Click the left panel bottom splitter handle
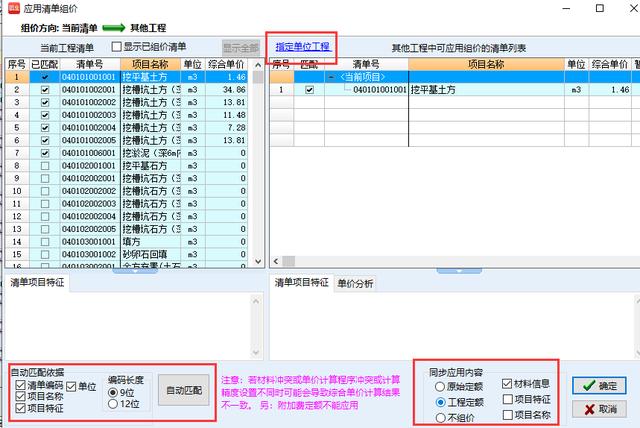The height and width of the screenshot is (428, 640). pos(133,269)
